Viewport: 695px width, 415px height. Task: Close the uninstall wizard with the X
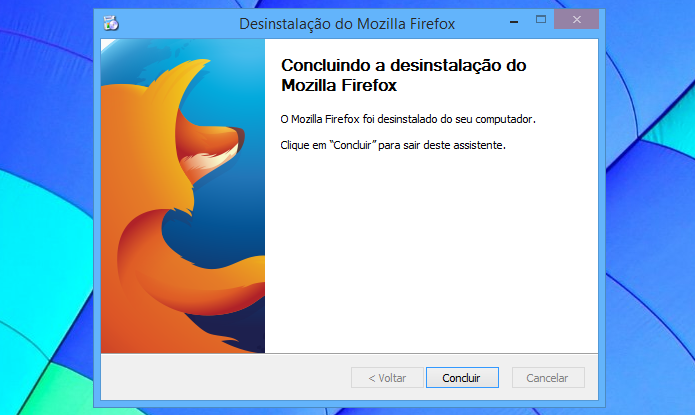pyautogui.click(x=576, y=20)
